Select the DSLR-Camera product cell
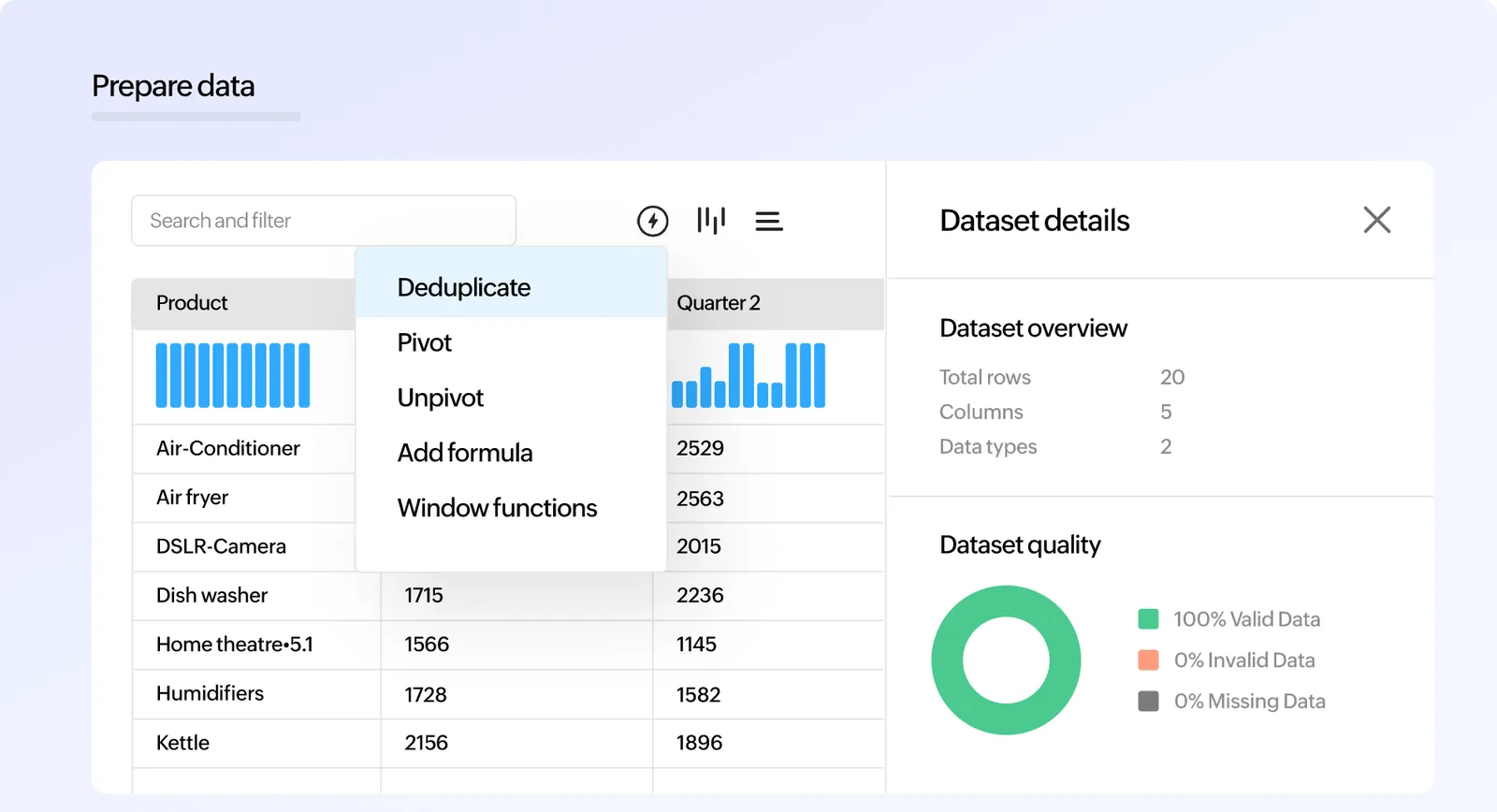The height and width of the screenshot is (812, 1497). pyautogui.click(x=244, y=546)
